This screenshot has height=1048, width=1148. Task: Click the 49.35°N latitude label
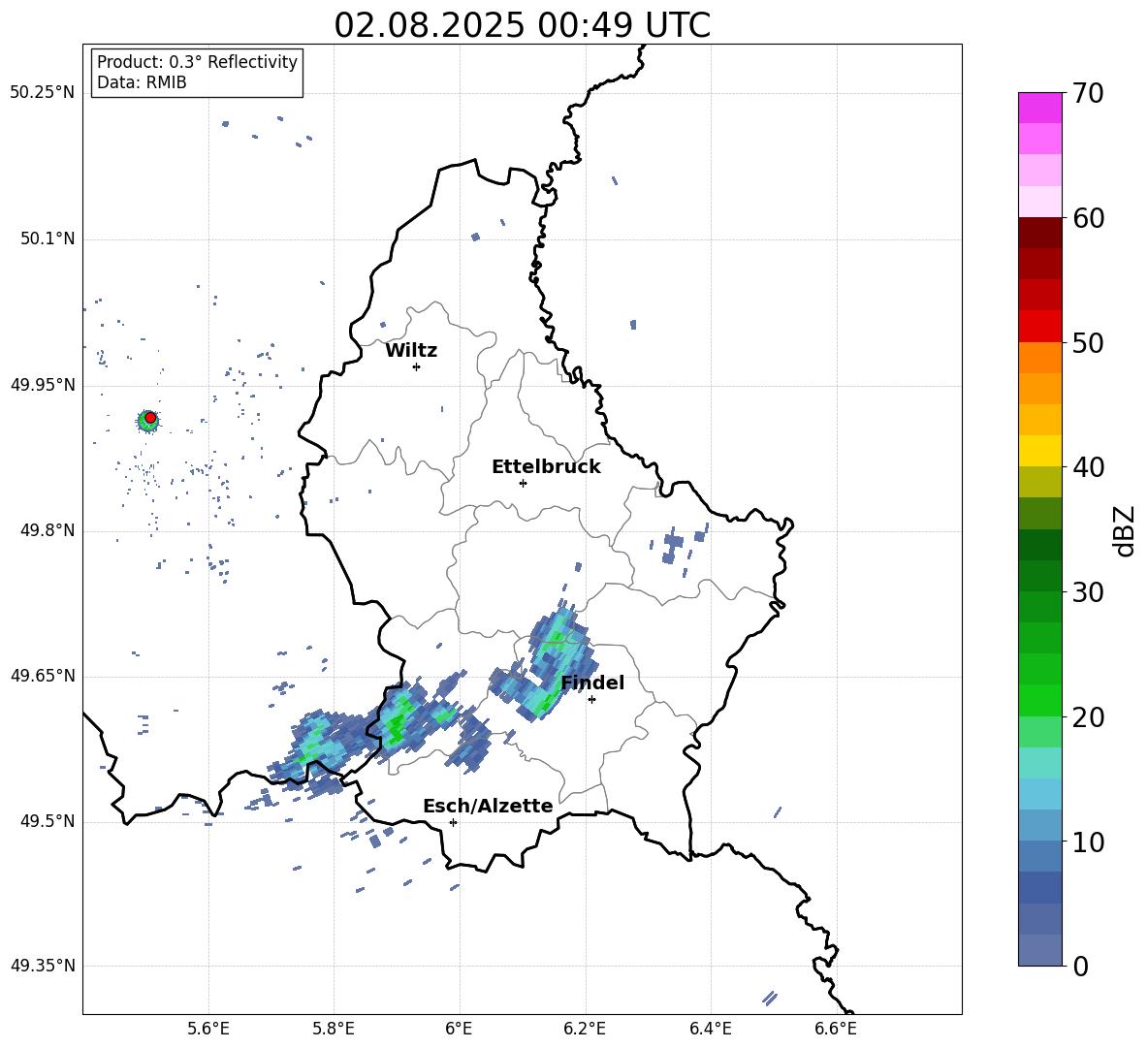pos(43,966)
